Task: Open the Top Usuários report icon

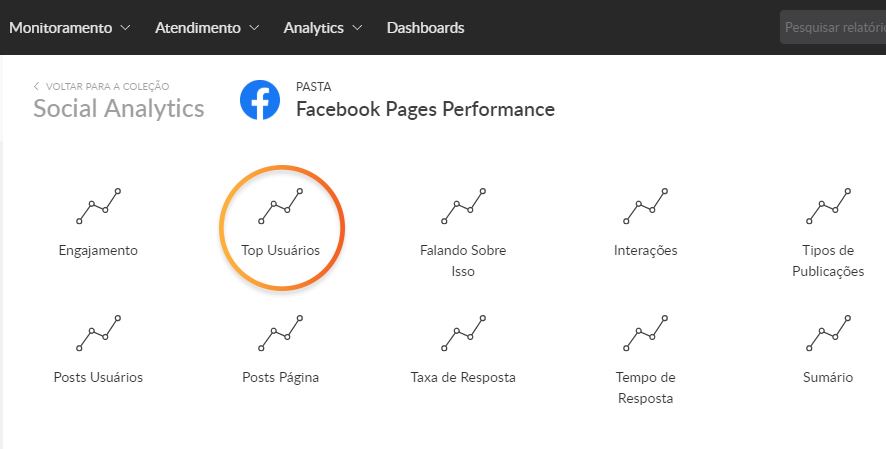Action: [280, 206]
